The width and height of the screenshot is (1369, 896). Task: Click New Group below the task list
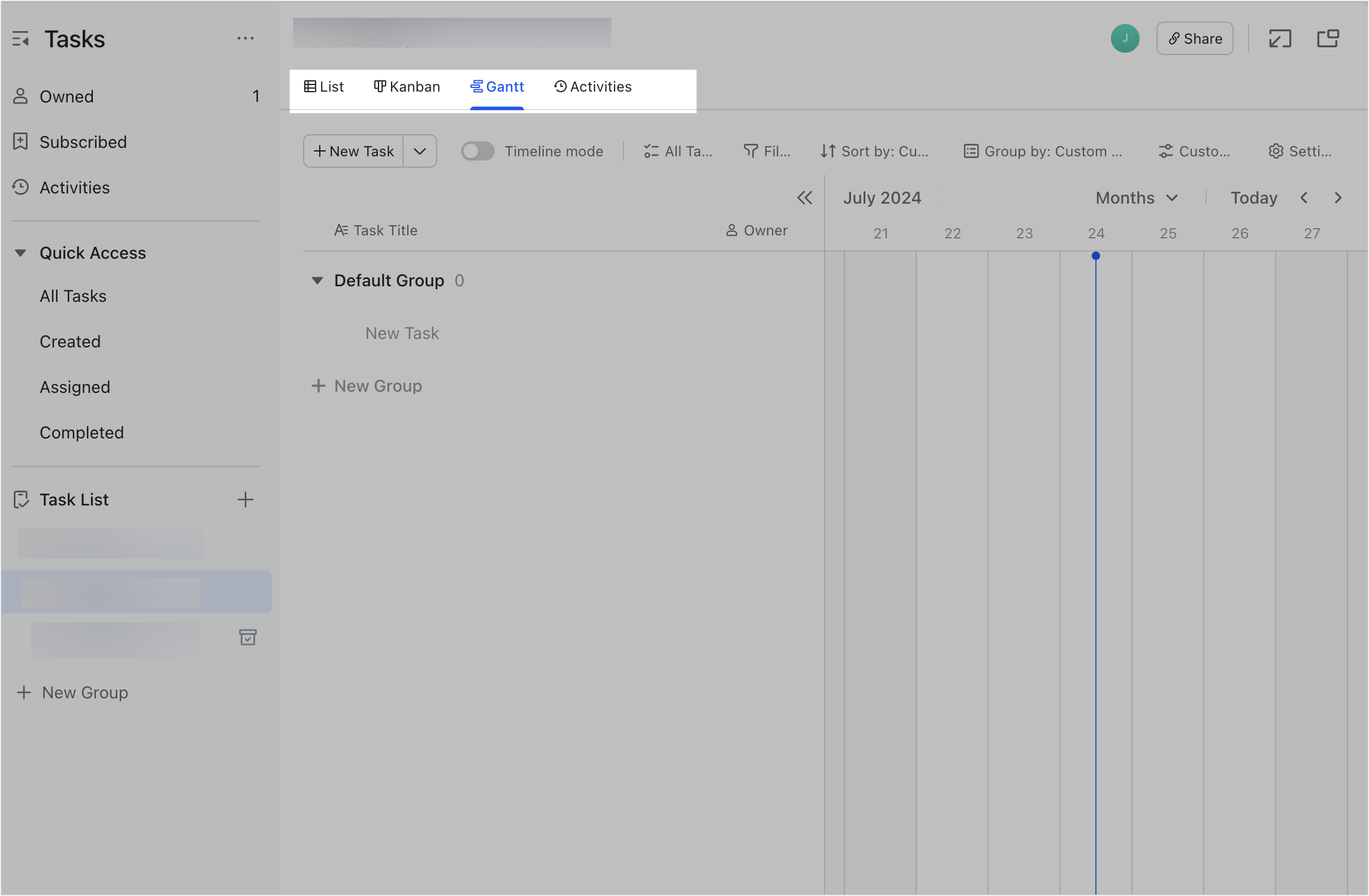(84, 692)
